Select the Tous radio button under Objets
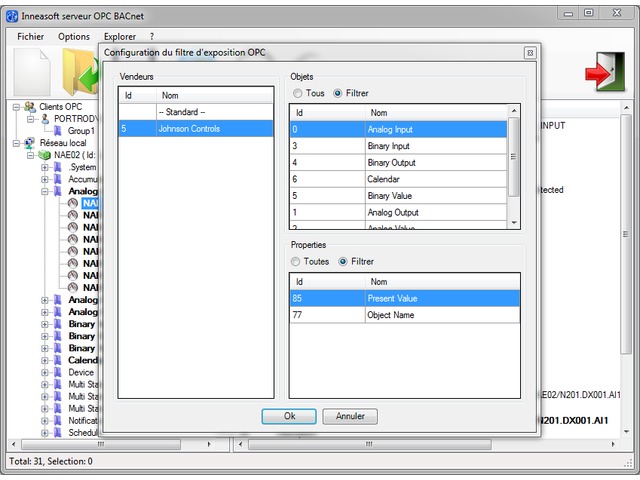640x480 pixels. 297,93
